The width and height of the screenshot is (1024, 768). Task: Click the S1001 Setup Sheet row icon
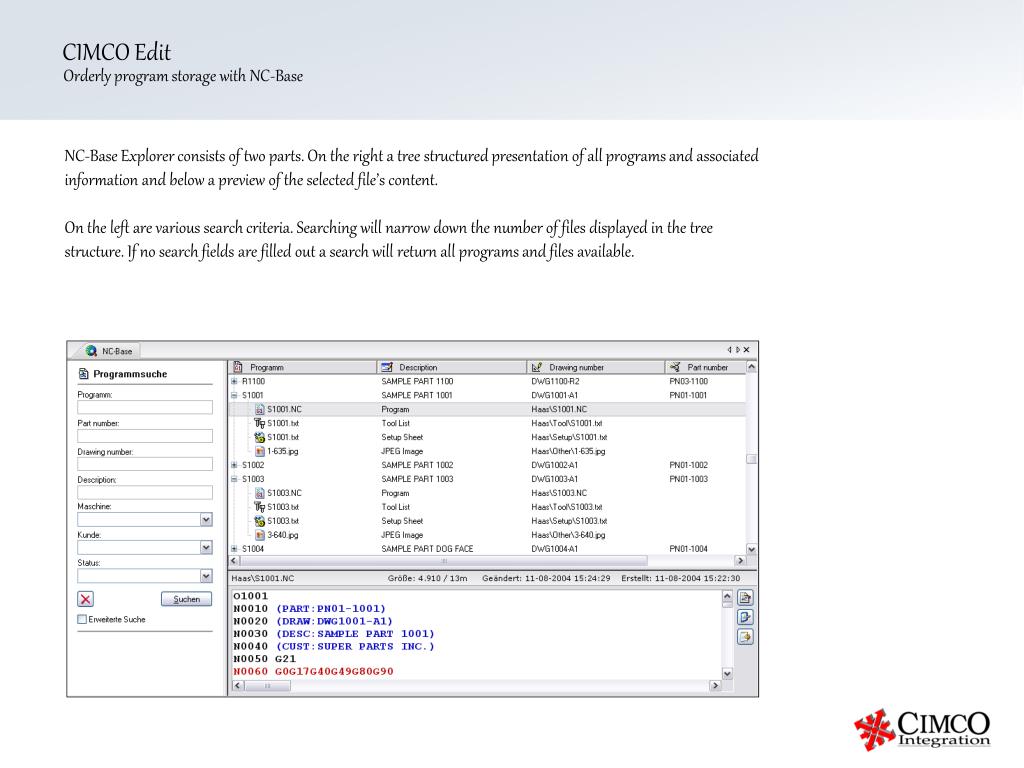[x=259, y=438]
